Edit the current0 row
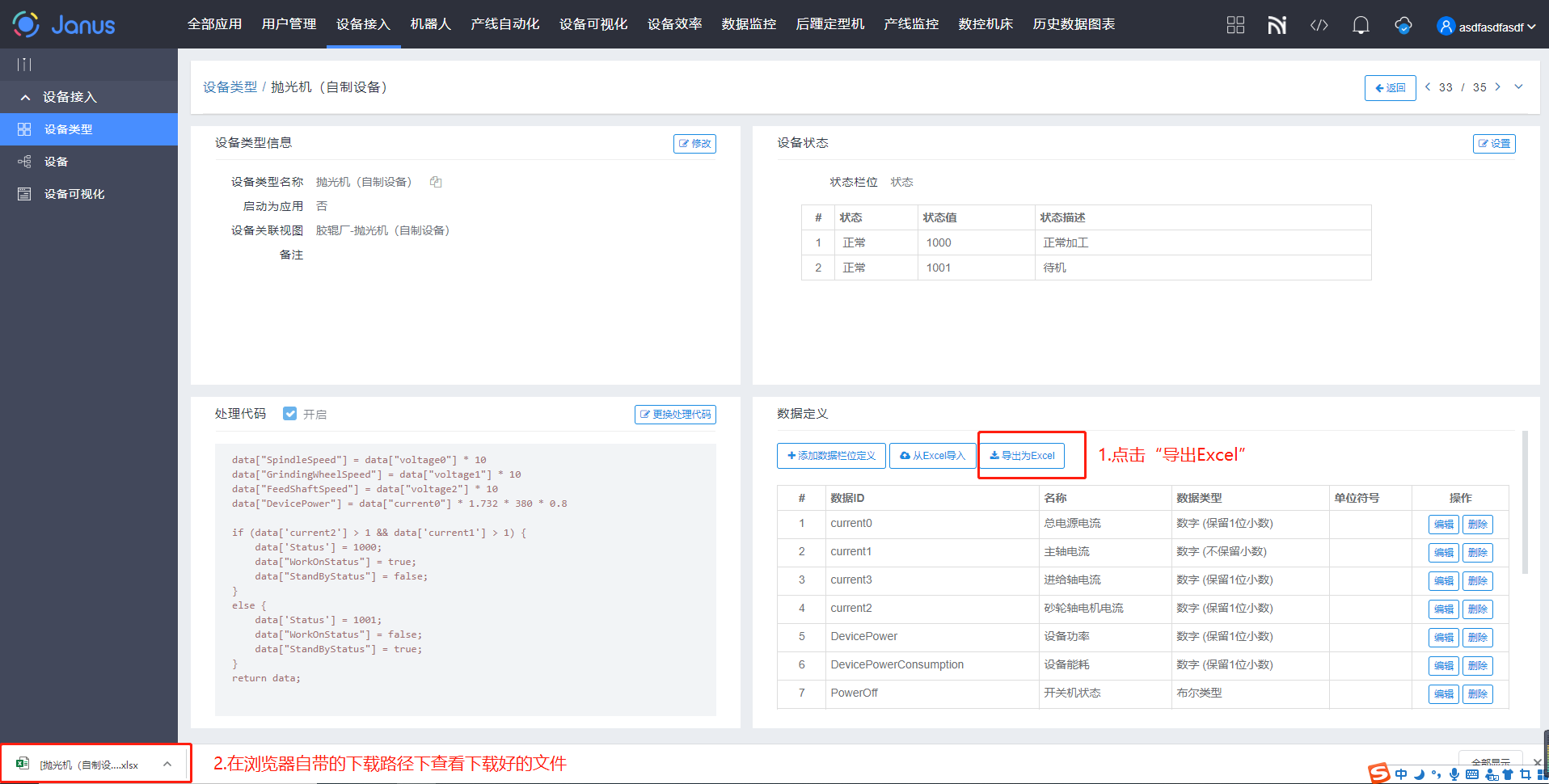 click(1443, 524)
